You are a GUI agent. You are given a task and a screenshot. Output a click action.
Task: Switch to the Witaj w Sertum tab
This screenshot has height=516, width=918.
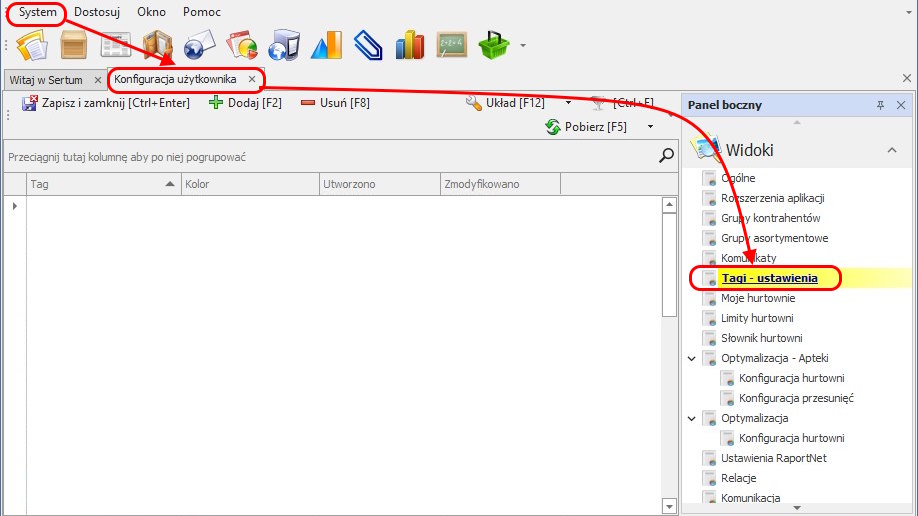tap(46, 79)
